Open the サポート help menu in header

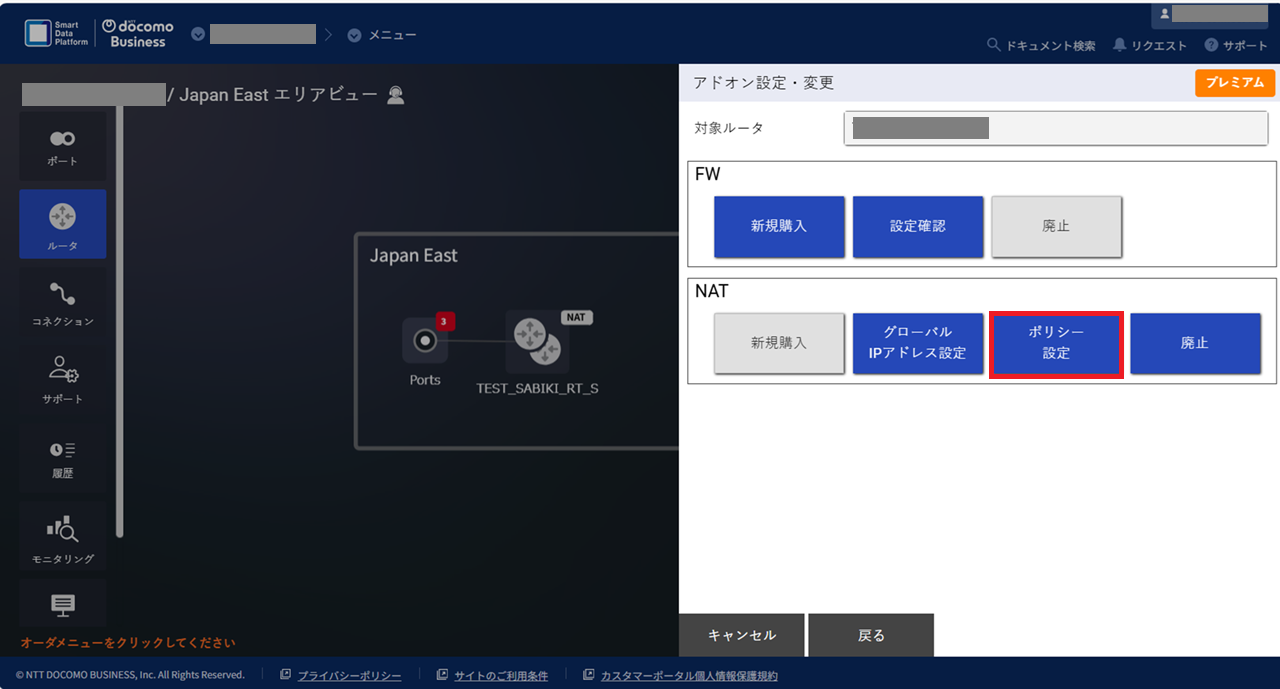1236,46
